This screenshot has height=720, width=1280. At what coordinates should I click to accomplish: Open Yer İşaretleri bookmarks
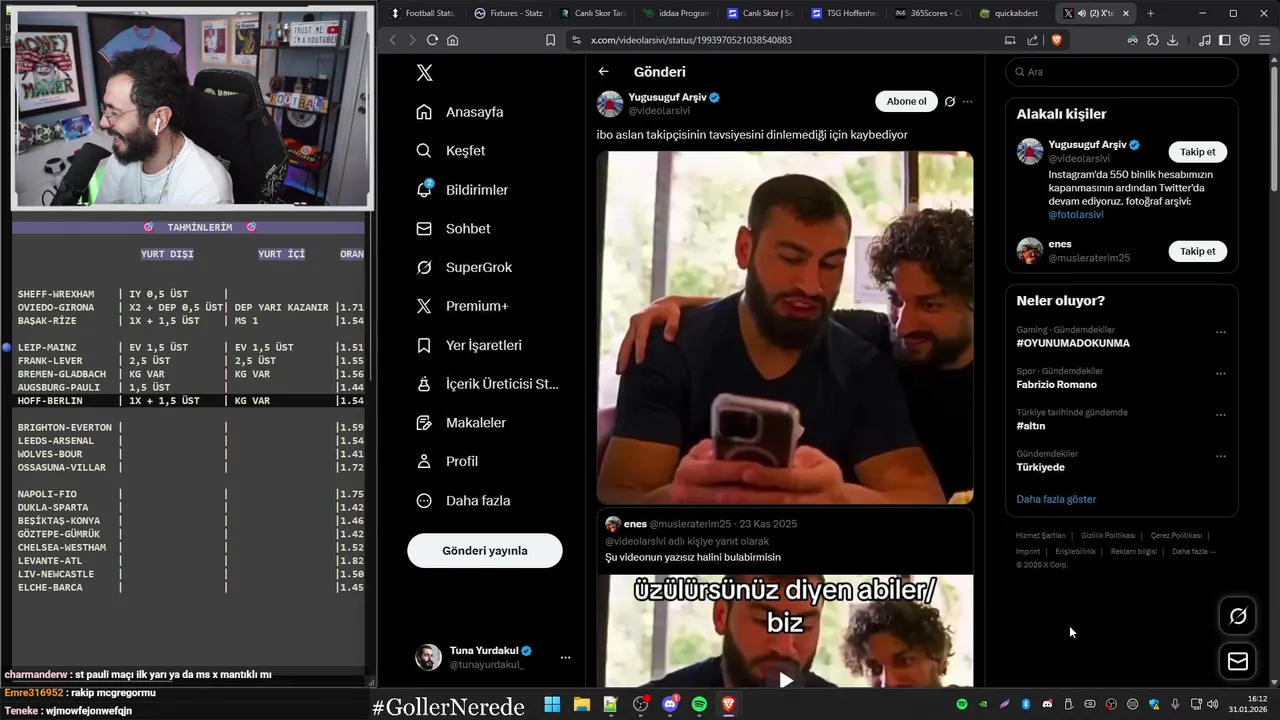click(469, 345)
